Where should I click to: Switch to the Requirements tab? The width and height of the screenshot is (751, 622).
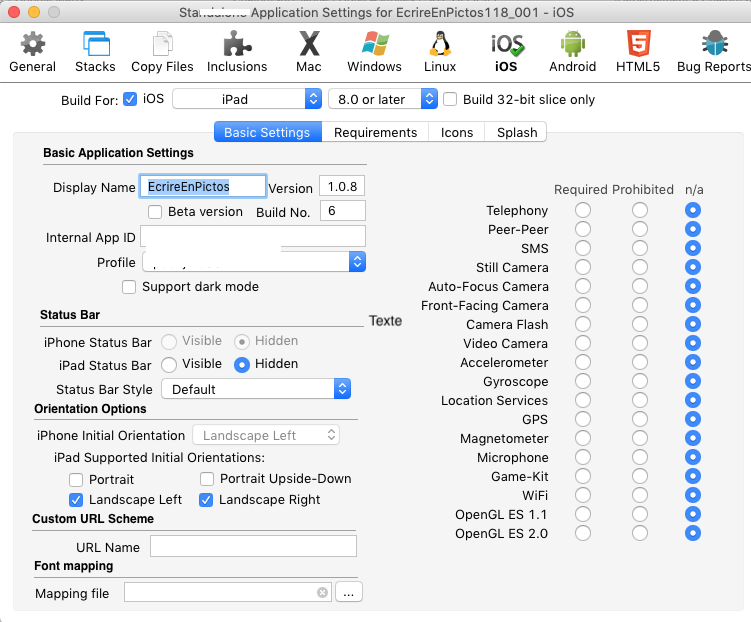(x=375, y=132)
